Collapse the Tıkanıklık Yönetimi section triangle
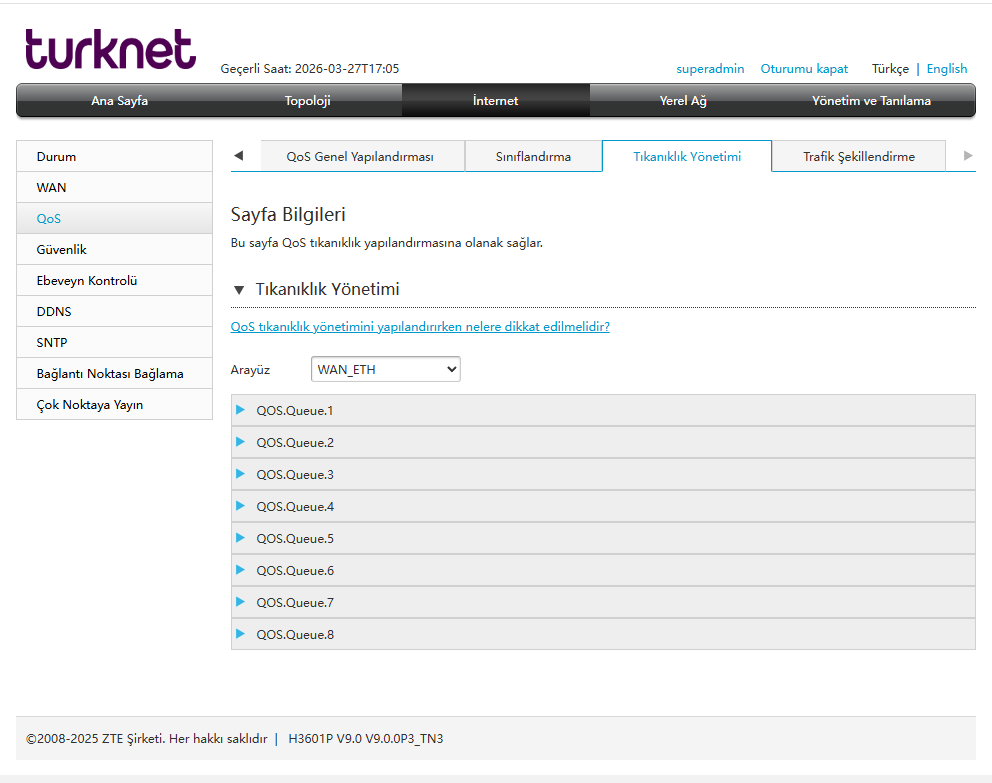This screenshot has height=783, width=992. click(x=239, y=290)
